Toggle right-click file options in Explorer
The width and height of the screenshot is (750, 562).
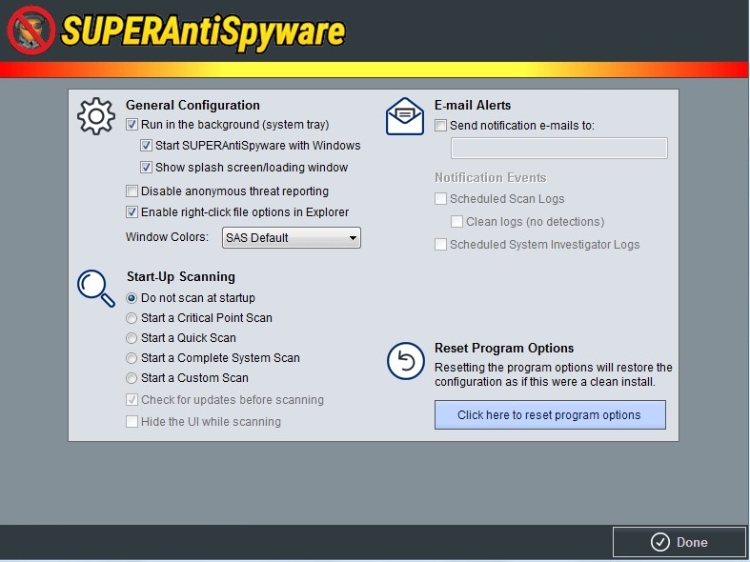coord(132,212)
